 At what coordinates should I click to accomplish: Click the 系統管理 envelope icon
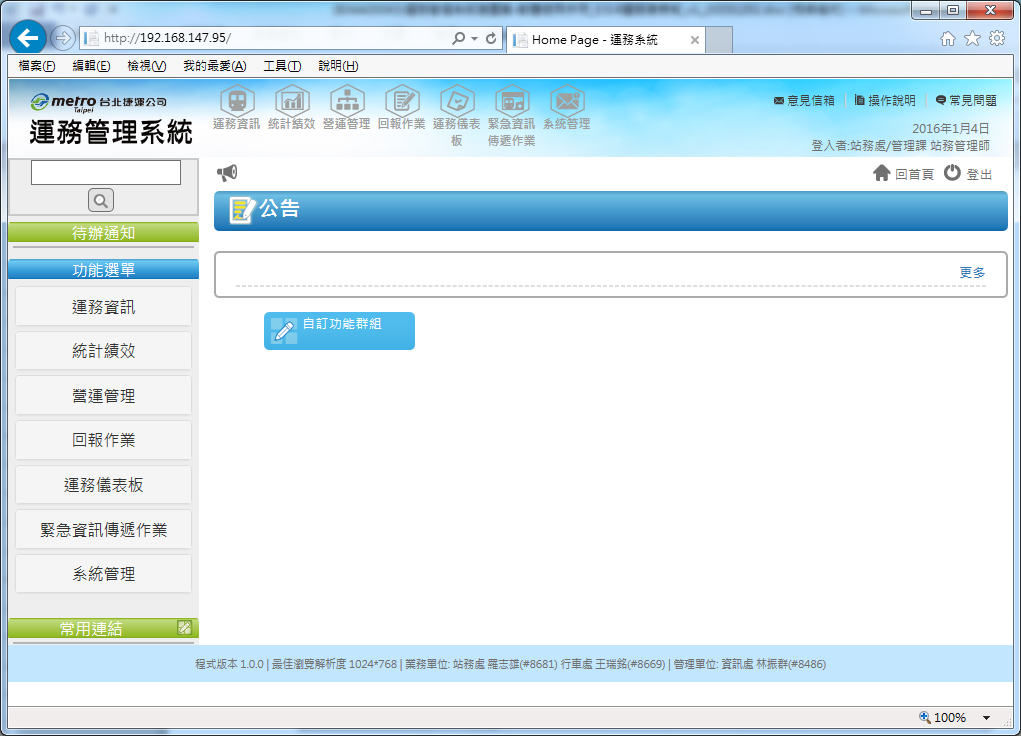(567, 101)
